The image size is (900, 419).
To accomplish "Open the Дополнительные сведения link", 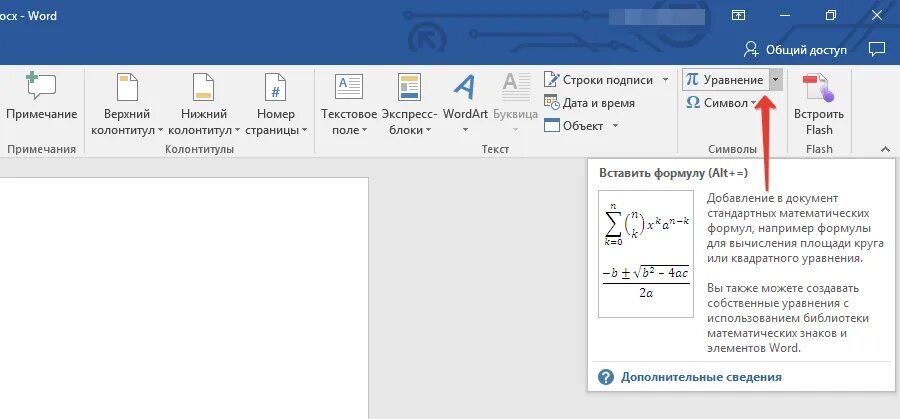I will [701, 377].
